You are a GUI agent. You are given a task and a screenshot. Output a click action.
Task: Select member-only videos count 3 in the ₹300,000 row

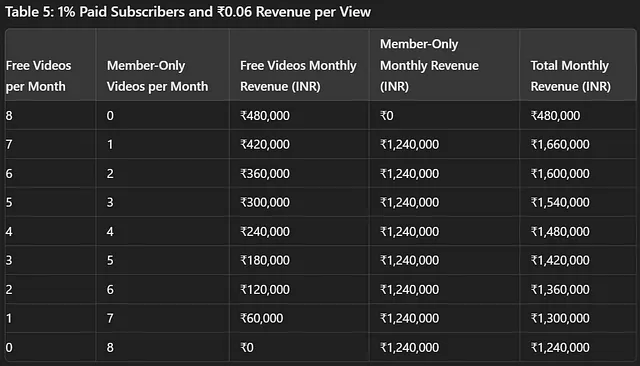coord(110,202)
